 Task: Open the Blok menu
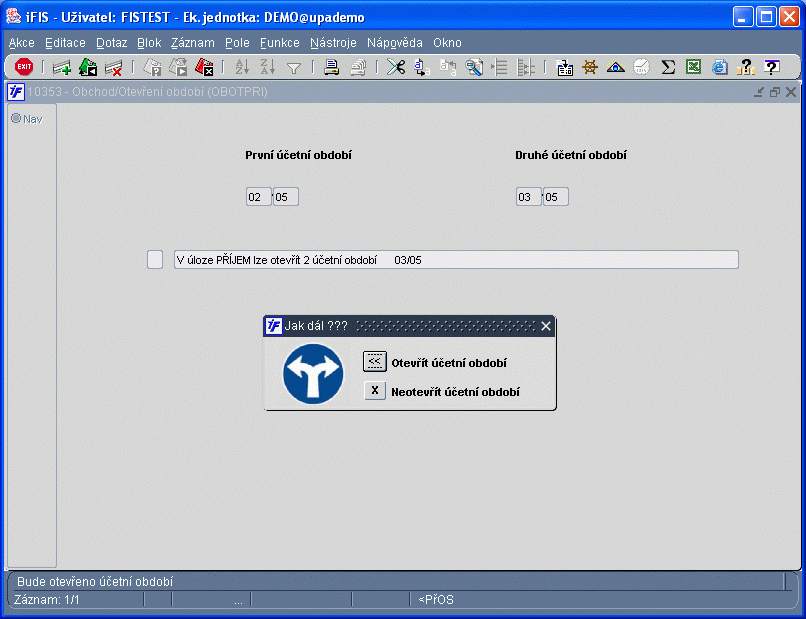pyautogui.click(x=149, y=43)
